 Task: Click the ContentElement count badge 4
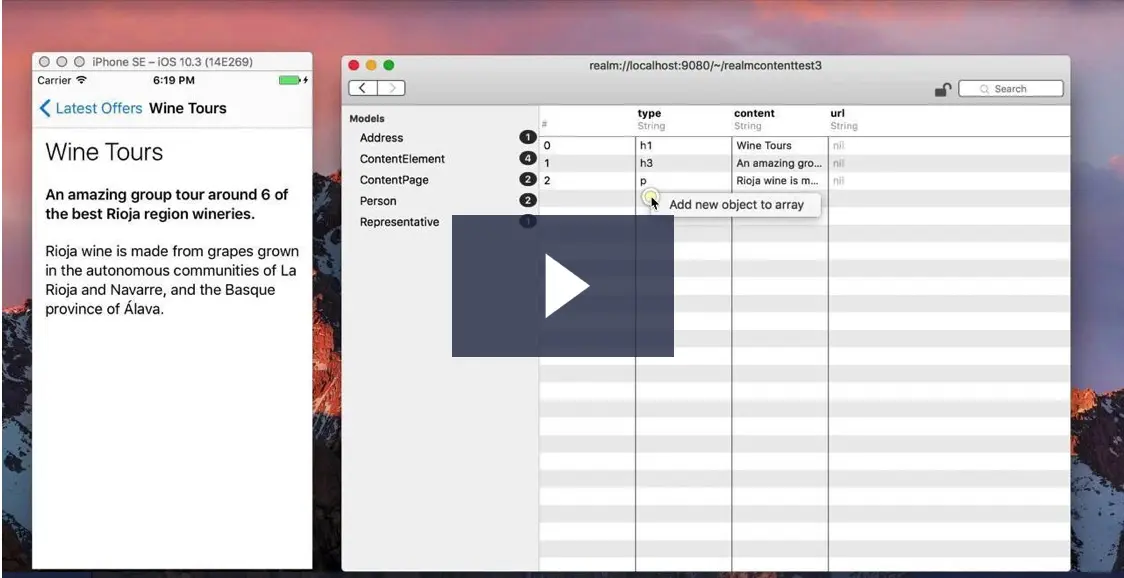point(528,158)
